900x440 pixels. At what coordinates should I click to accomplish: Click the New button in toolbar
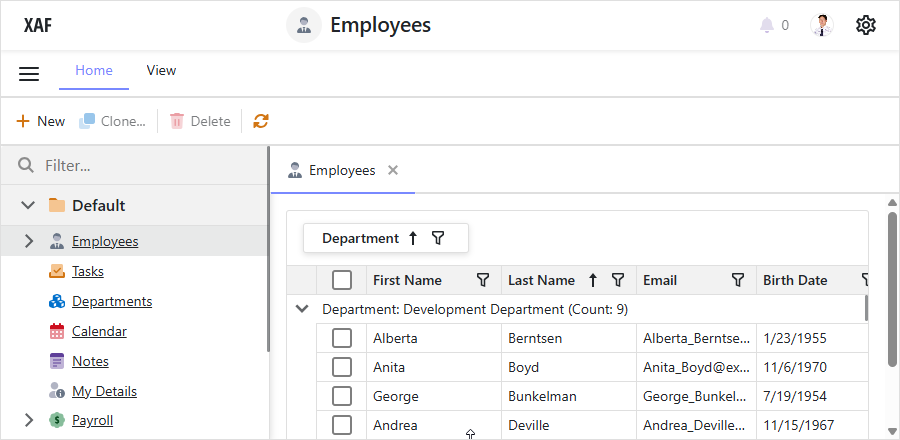pos(41,121)
